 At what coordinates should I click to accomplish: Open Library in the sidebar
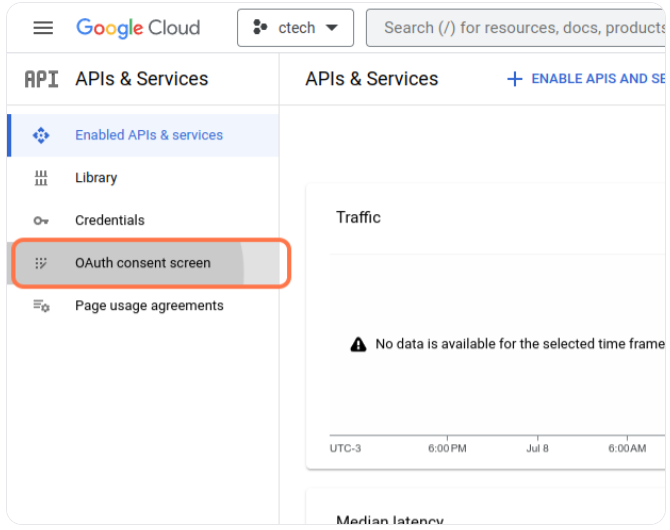96,178
